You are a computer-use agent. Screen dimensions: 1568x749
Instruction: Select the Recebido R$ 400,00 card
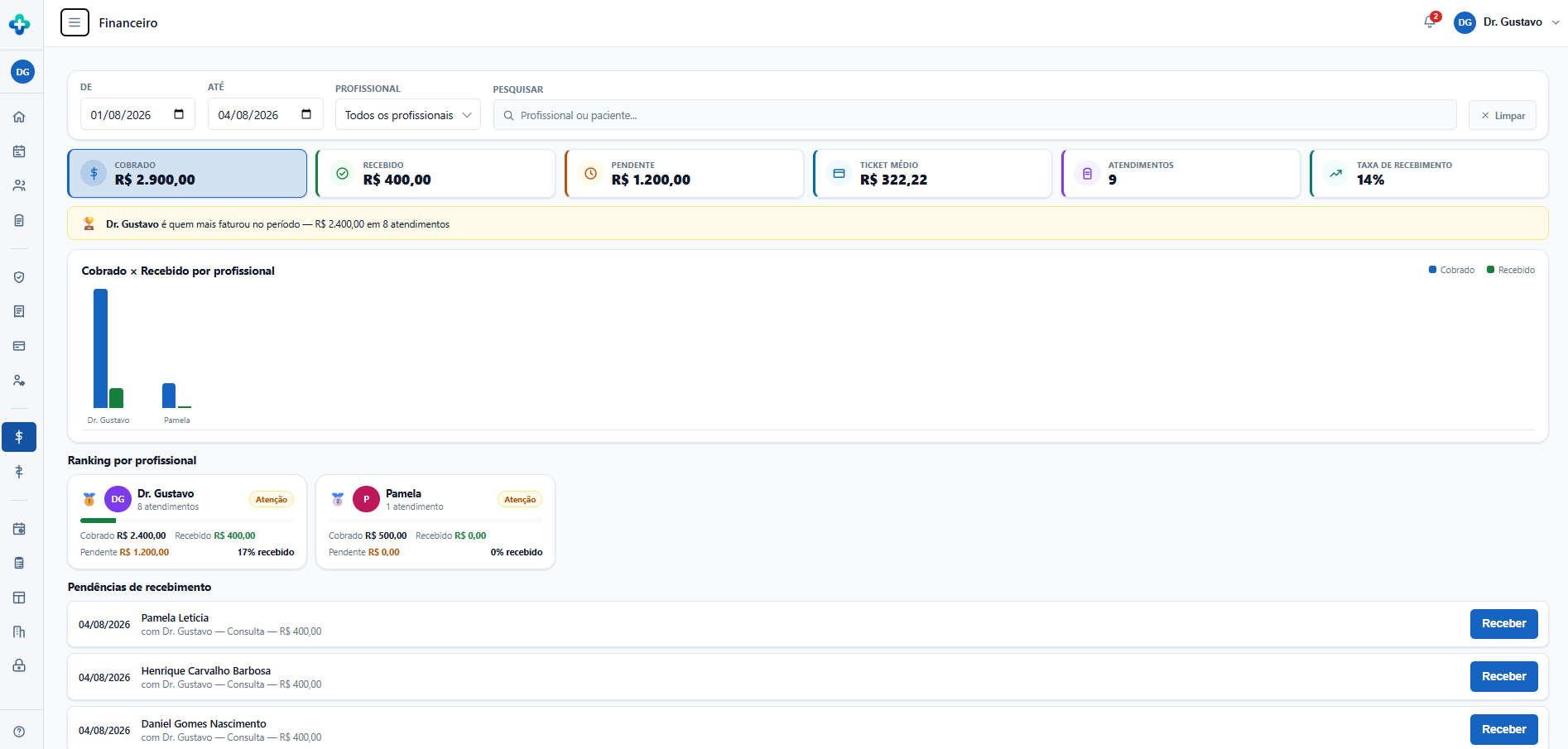(x=435, y=174)
